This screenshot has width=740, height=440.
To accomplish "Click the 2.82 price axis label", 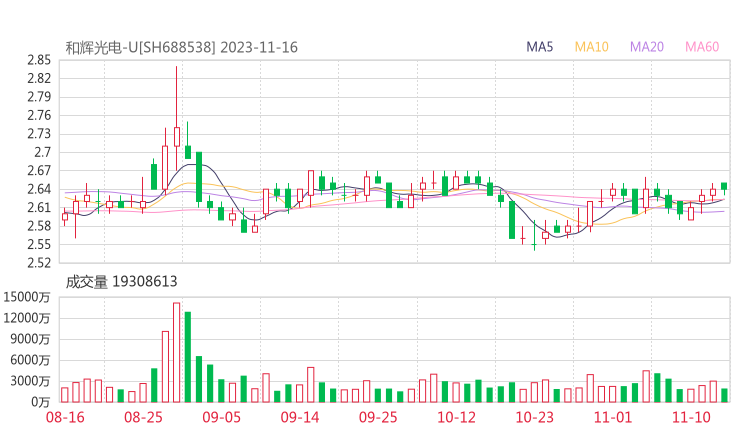I will 39,78.
